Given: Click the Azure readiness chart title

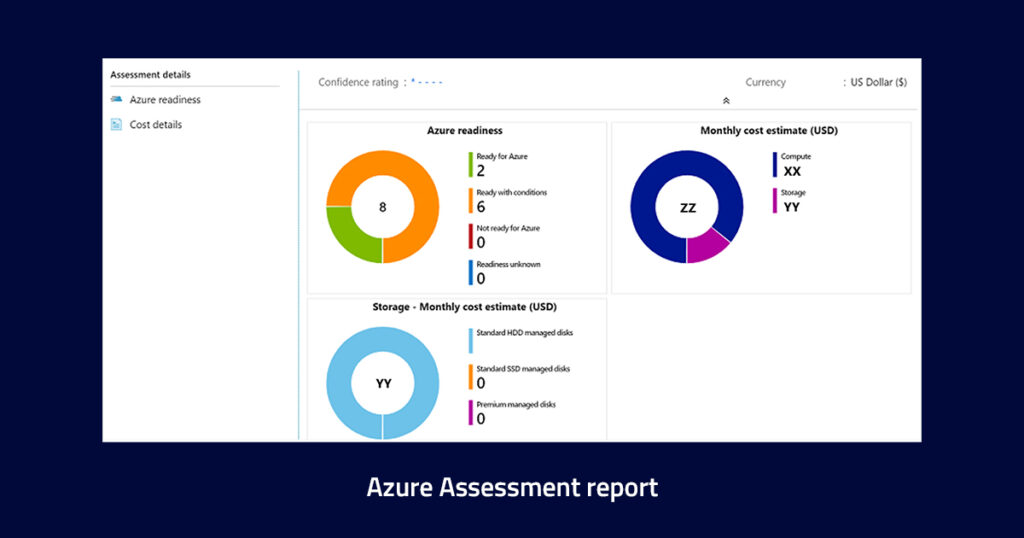Looking at the screenshot, I should tap(464, 131).
